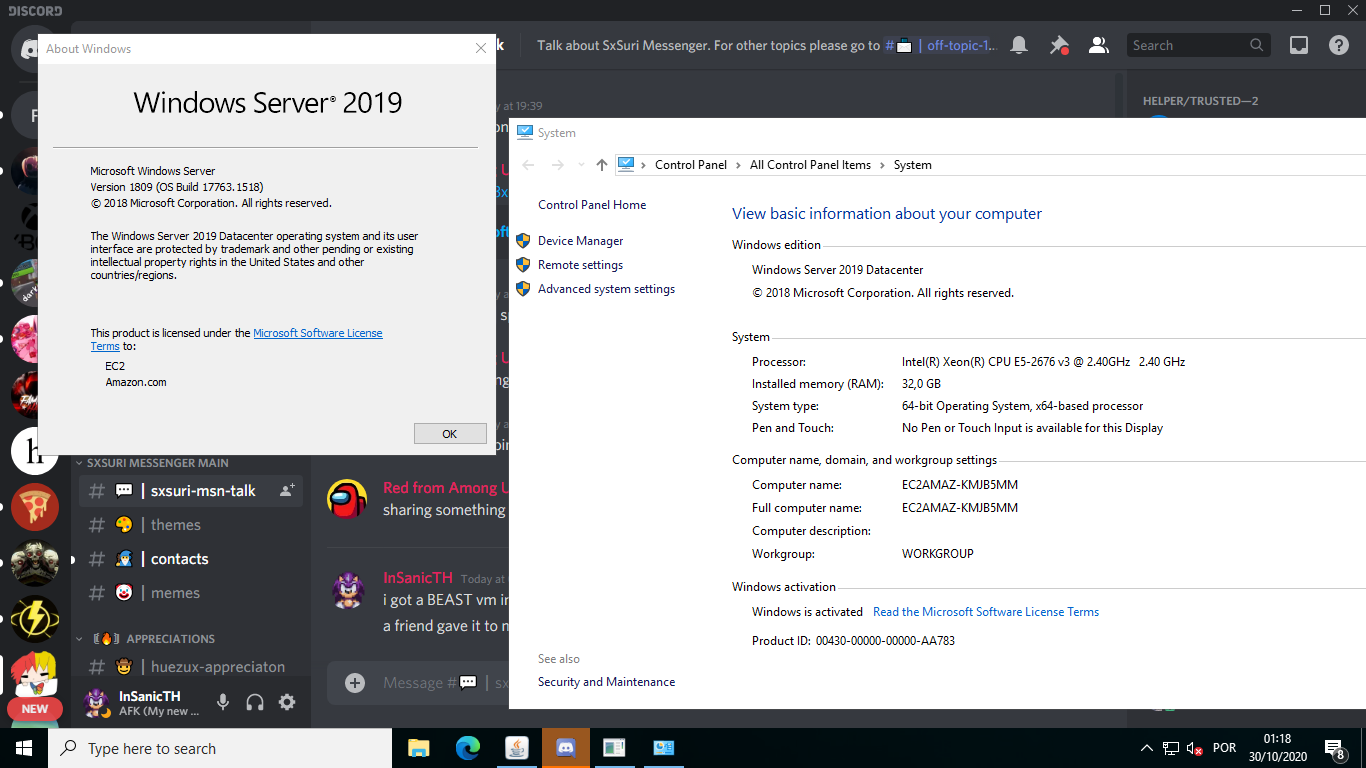Open the muted volume icon in tray
This screenshot has height=768, width=1366.
point(1195,748)
